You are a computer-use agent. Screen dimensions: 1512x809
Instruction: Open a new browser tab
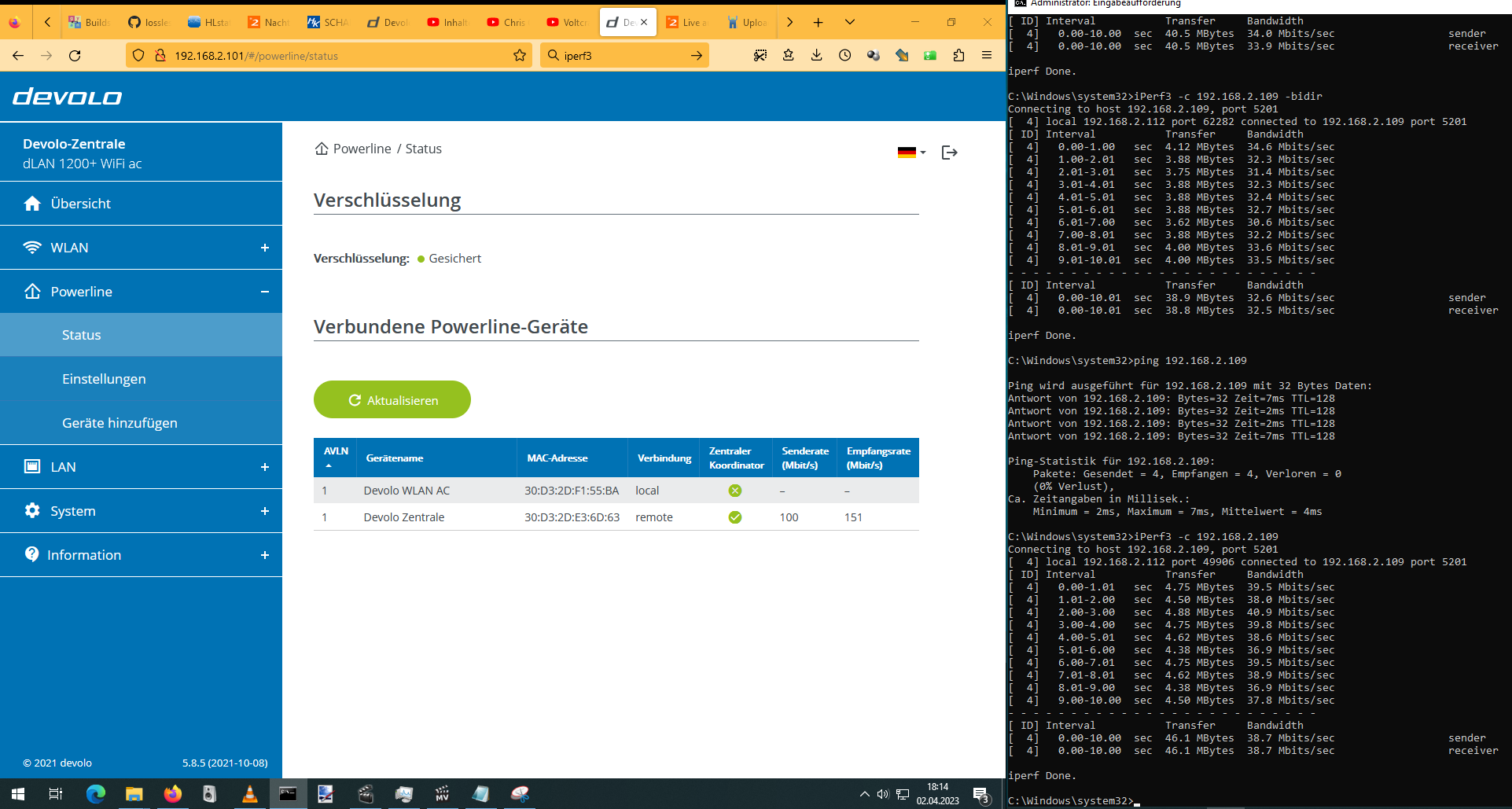click(819, 22)
